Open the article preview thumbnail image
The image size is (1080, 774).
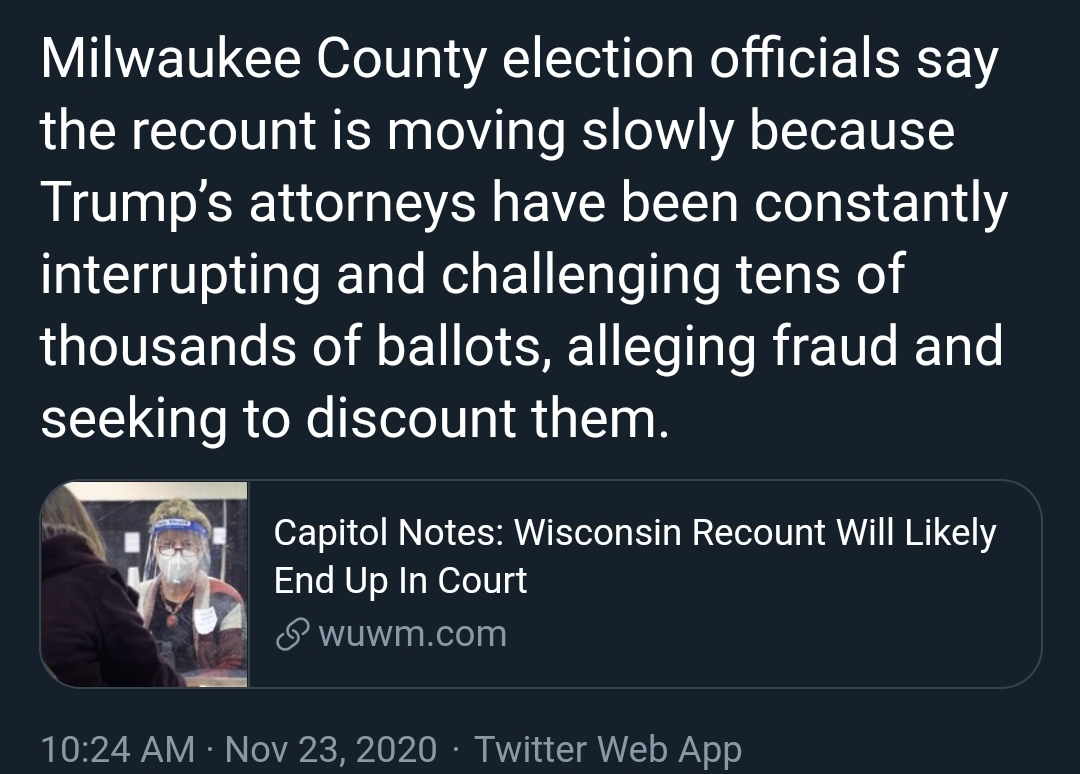pyautogui.click(x=144, y=584)
